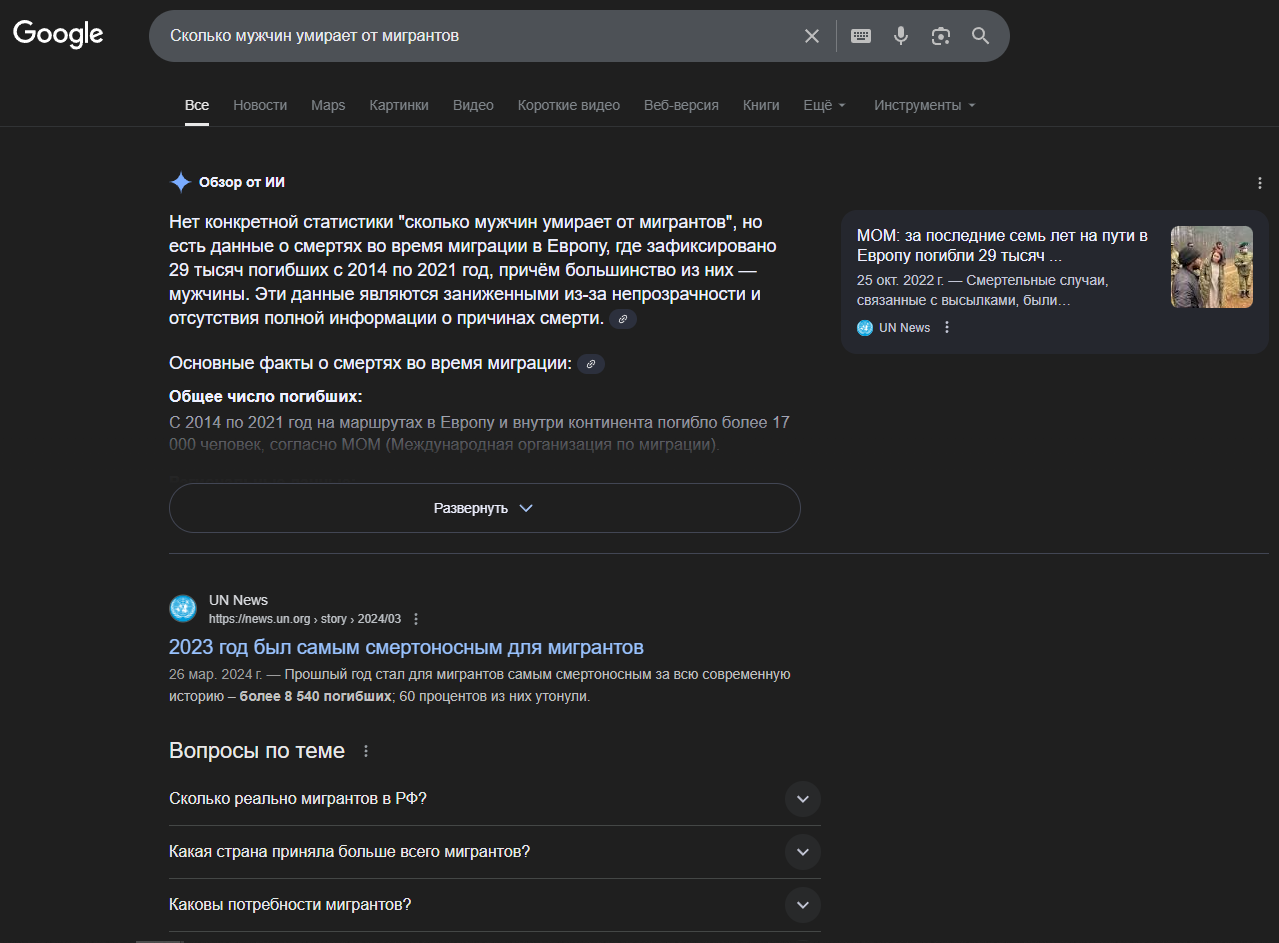Start voice search with microphone icon
Image resolution: width=1279 pixels, height=943 pixels.
pos(901,36)
